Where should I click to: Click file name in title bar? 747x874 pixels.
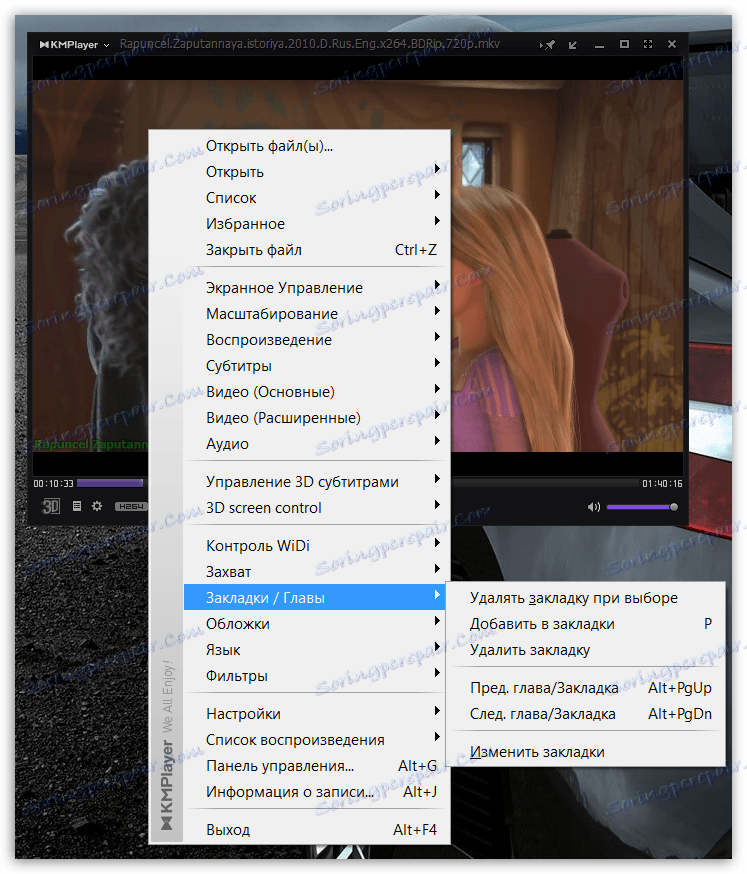(x=310, y=44)
